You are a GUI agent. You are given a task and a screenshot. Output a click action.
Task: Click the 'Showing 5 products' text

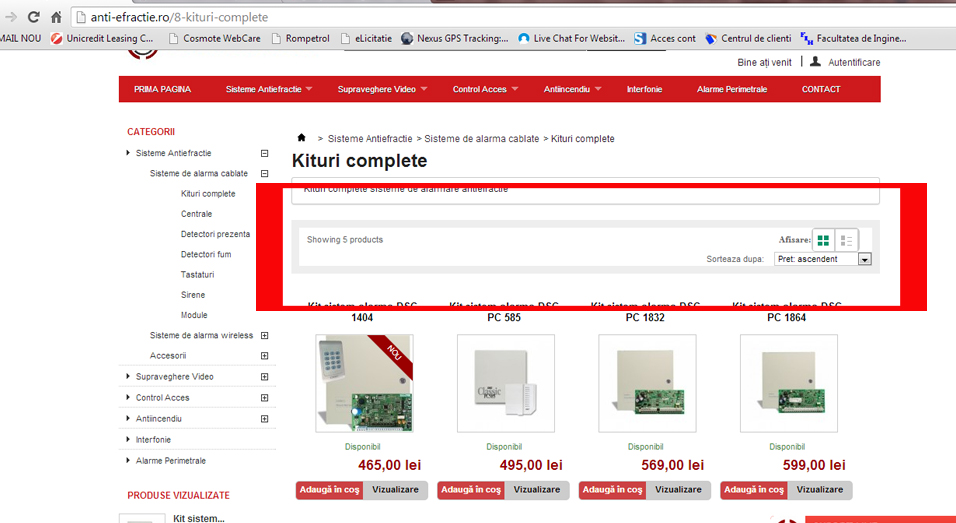point(345,240)
